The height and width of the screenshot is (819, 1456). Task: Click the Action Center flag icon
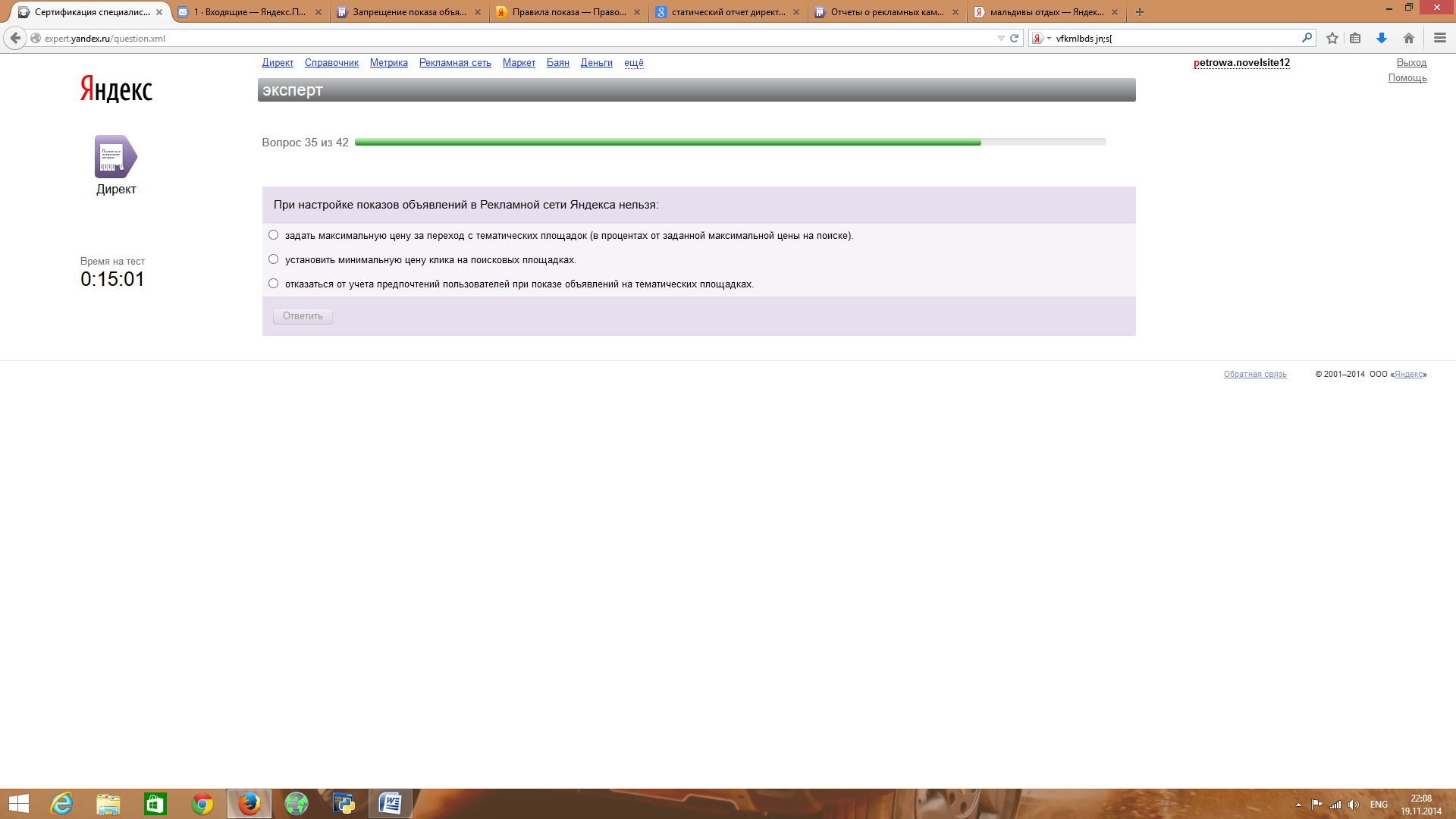coord(1316,805)
